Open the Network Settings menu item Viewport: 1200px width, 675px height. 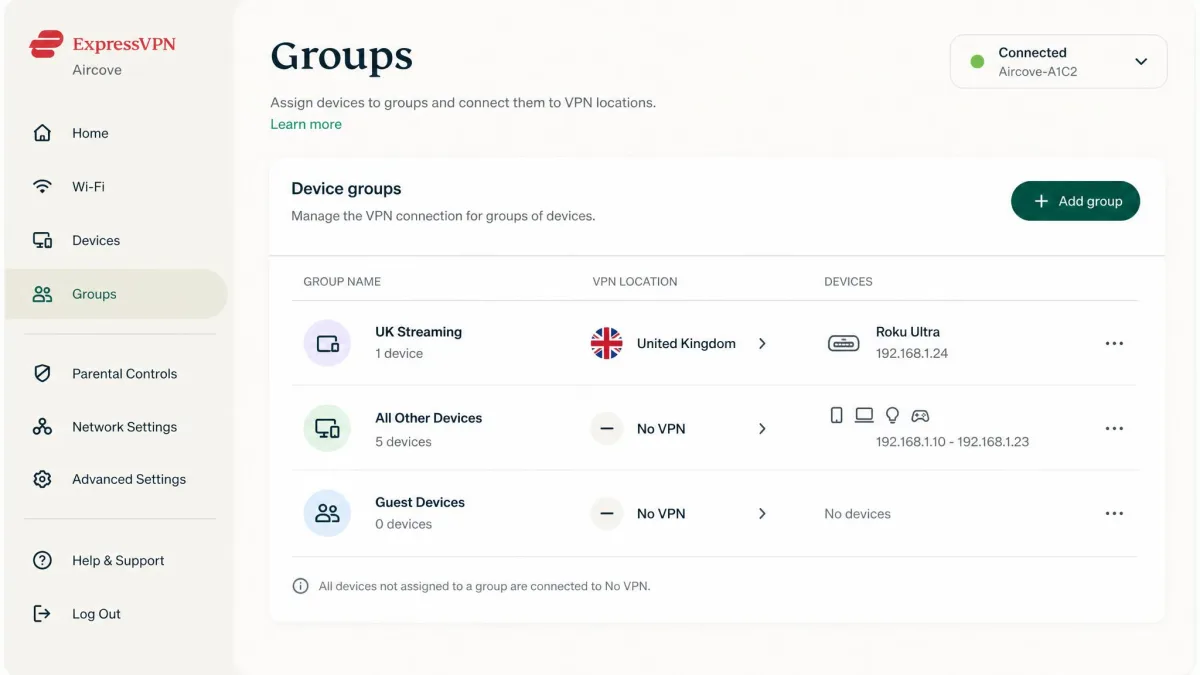coord(116,426)
